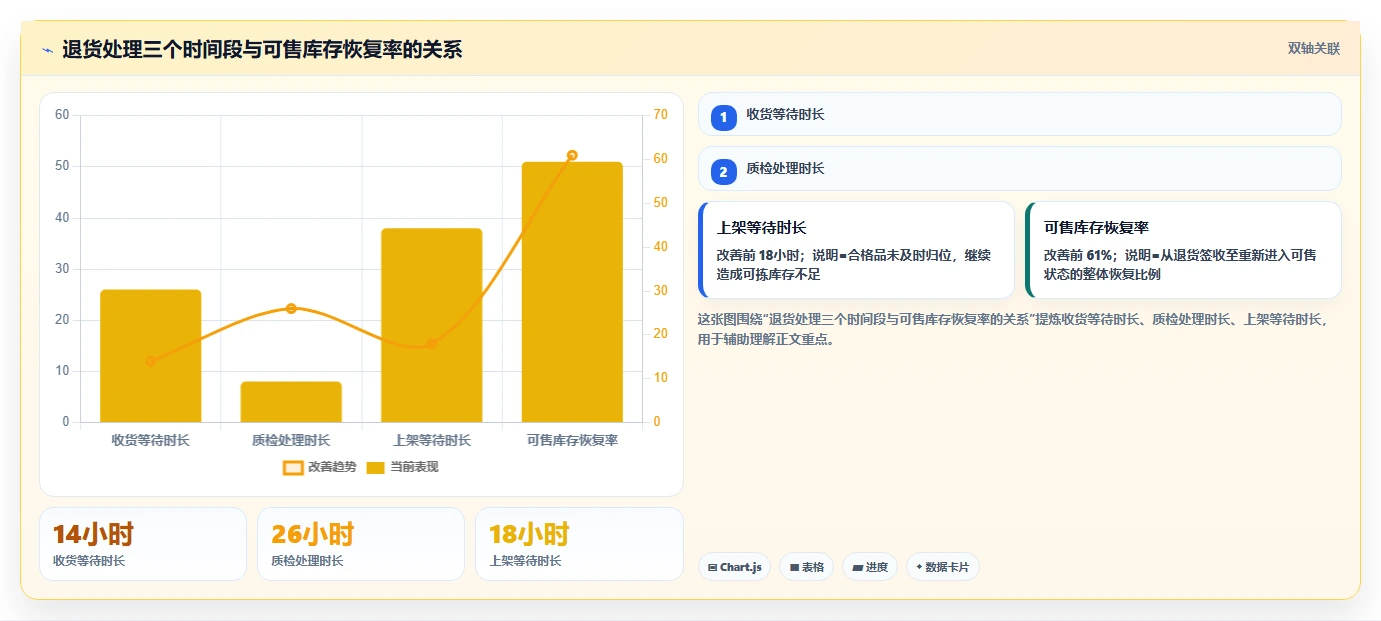
Task: Click the trend line point on 收货等待时长 bar
Action: tap(151, 361)
